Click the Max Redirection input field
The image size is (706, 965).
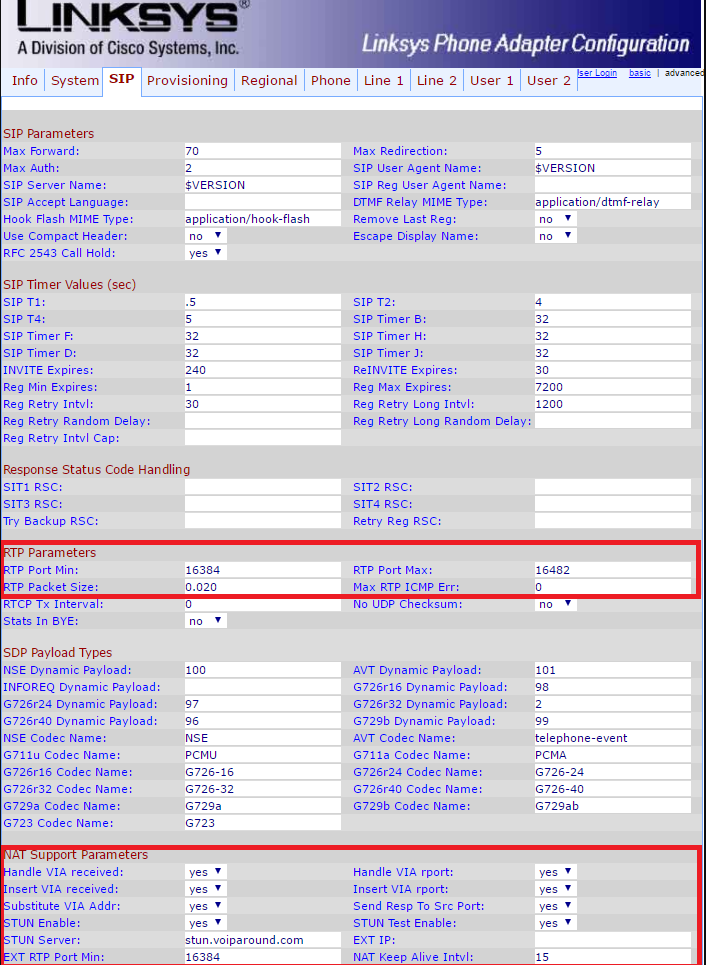[613, 151]
